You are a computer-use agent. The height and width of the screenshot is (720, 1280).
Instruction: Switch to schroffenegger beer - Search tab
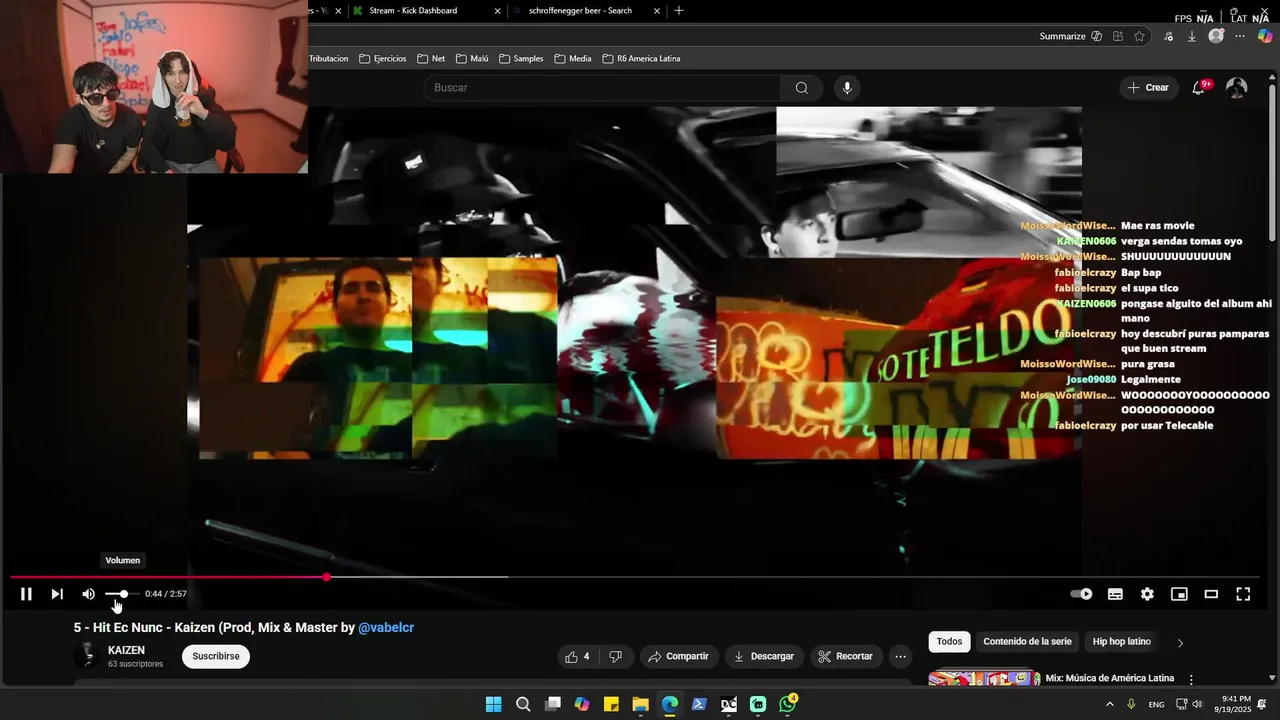coord(580,11)
